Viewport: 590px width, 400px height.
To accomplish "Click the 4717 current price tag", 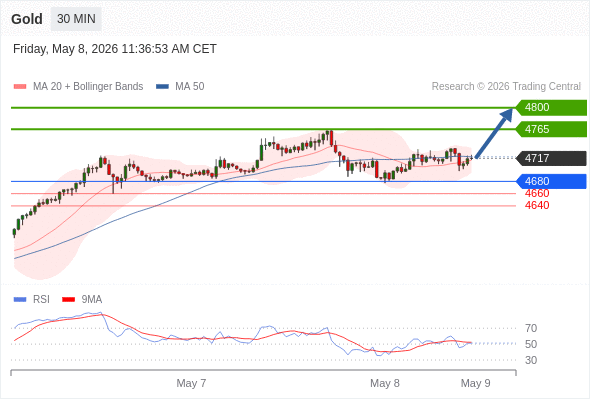I will pos(551,158).
